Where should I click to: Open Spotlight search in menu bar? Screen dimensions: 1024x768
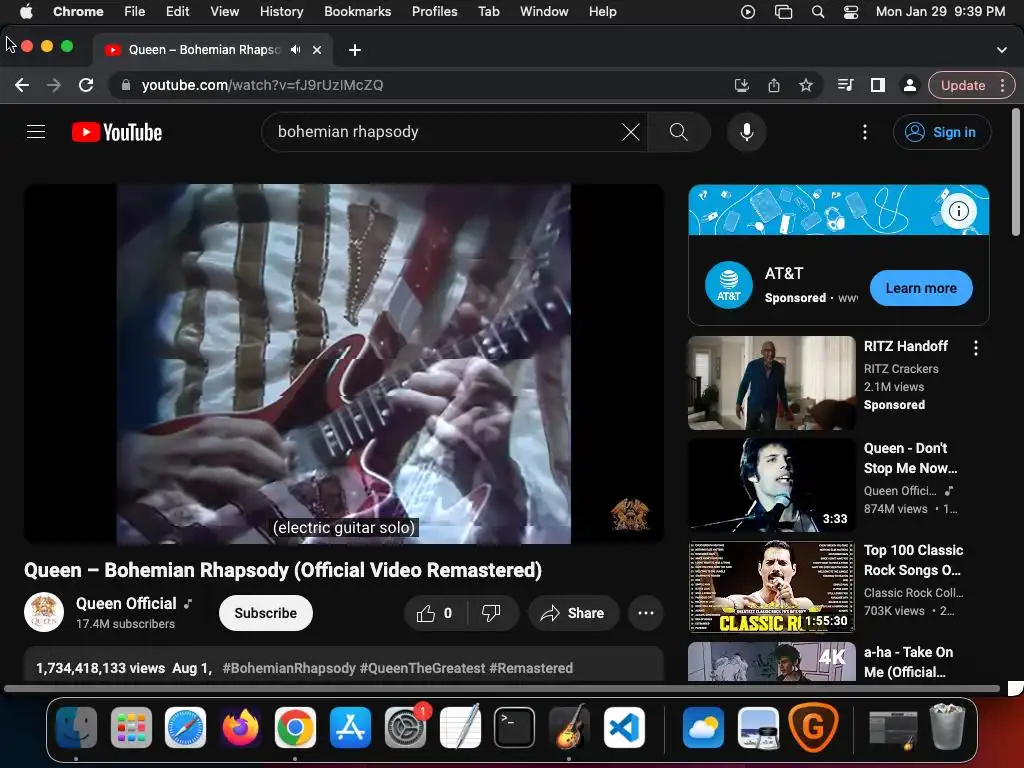[x=818, y=12]
